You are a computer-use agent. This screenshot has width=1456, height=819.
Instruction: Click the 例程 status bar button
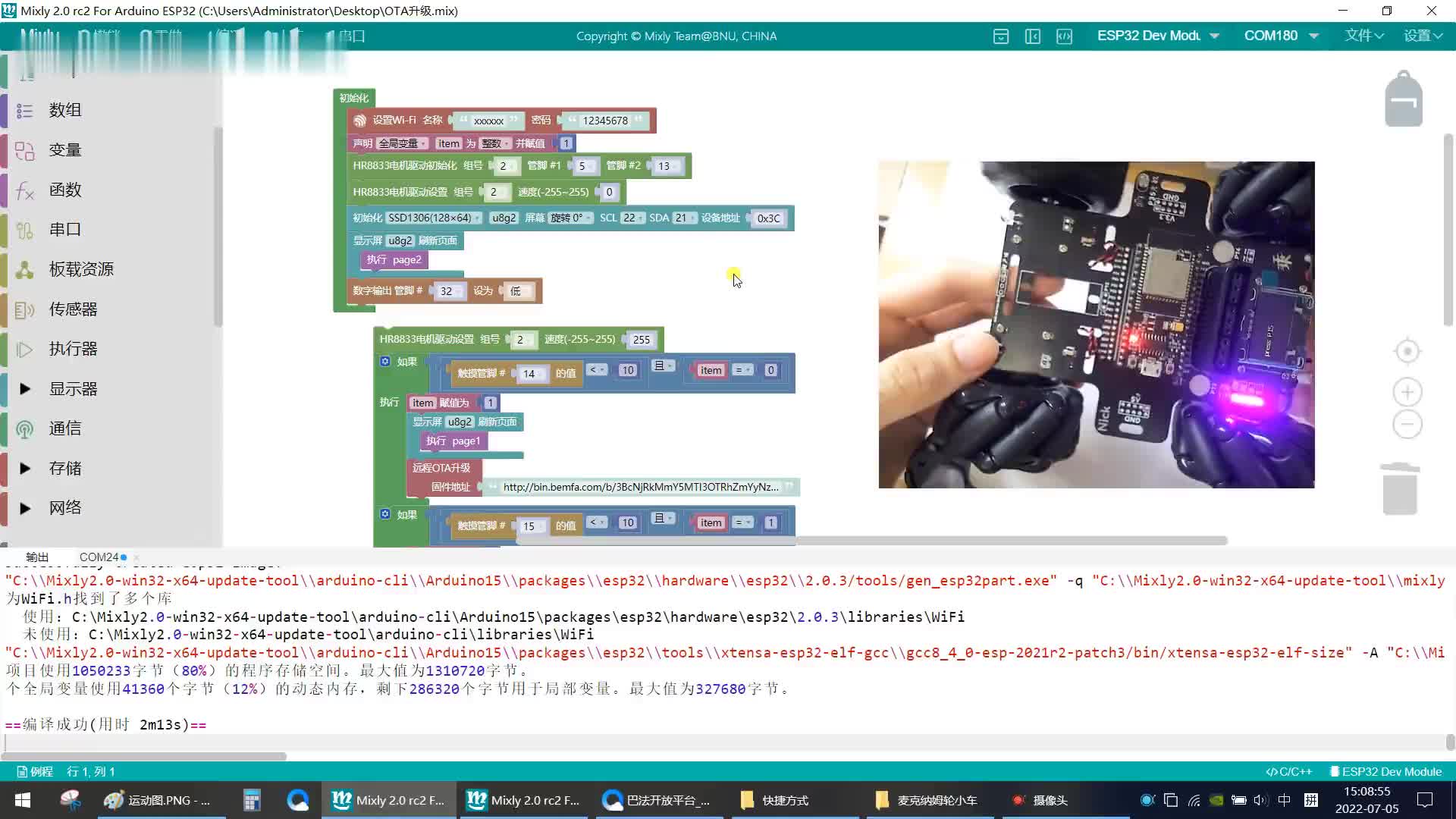(35, 771)
